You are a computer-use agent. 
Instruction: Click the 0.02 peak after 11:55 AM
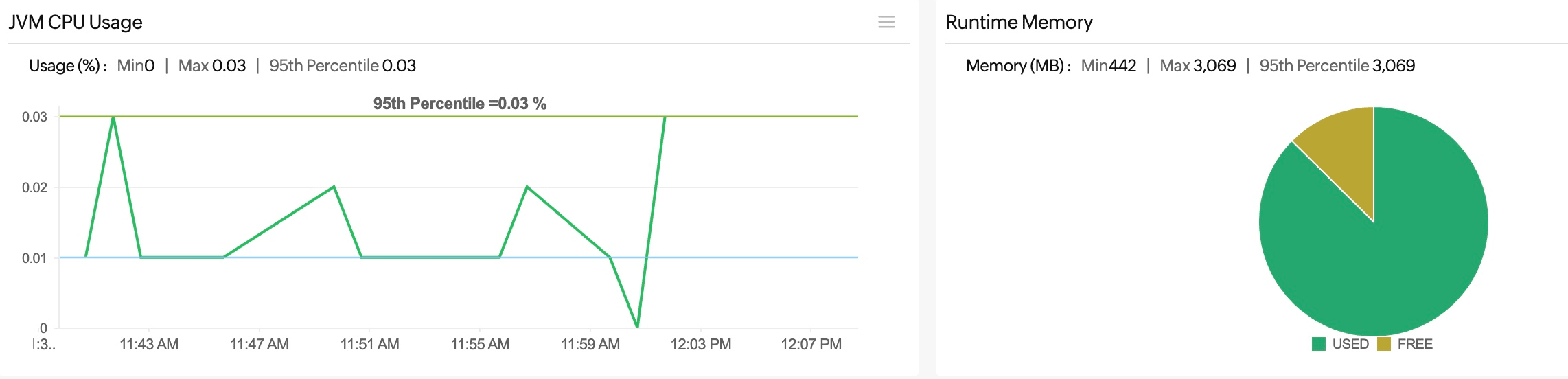(x=527, y=187)
